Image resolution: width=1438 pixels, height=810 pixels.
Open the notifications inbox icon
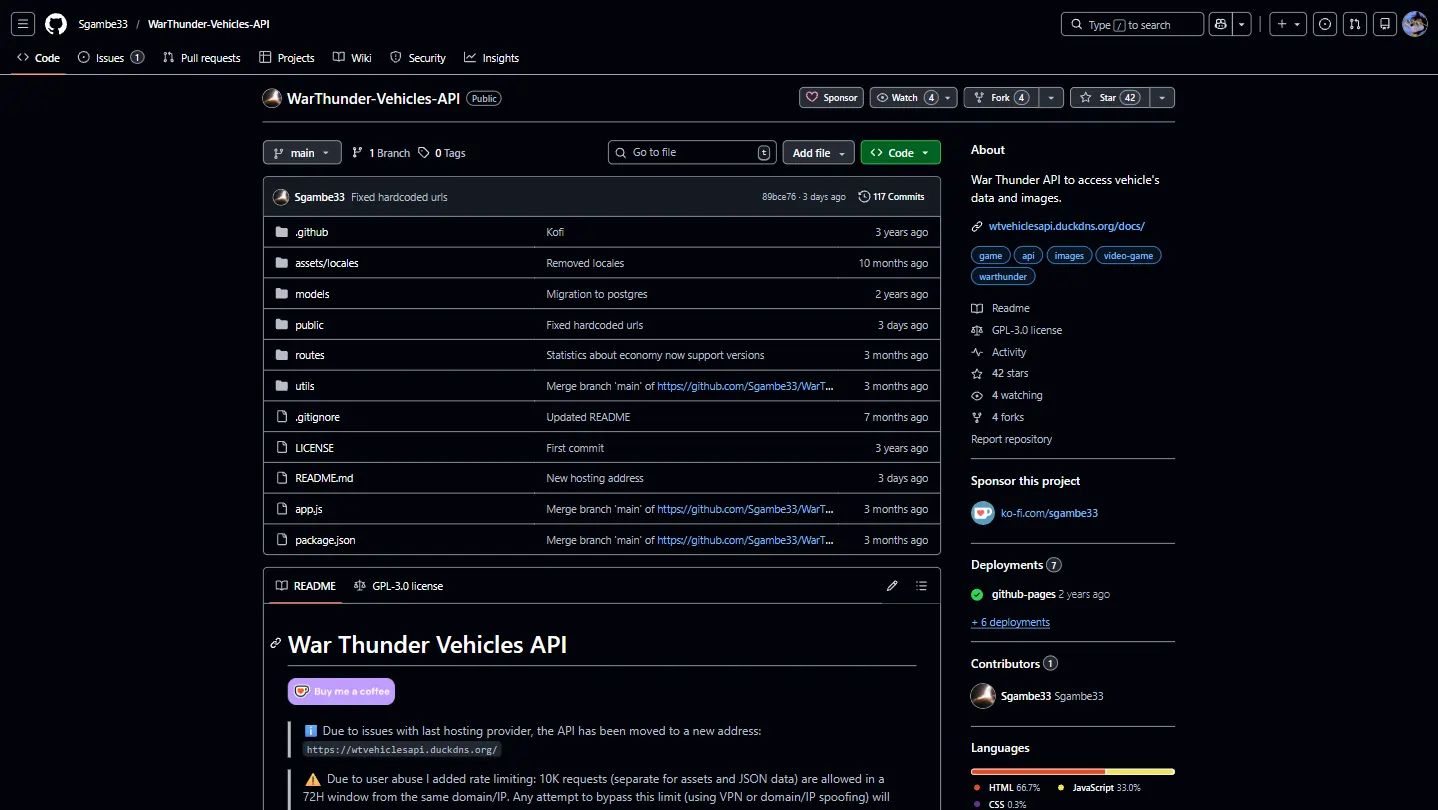1384,24
